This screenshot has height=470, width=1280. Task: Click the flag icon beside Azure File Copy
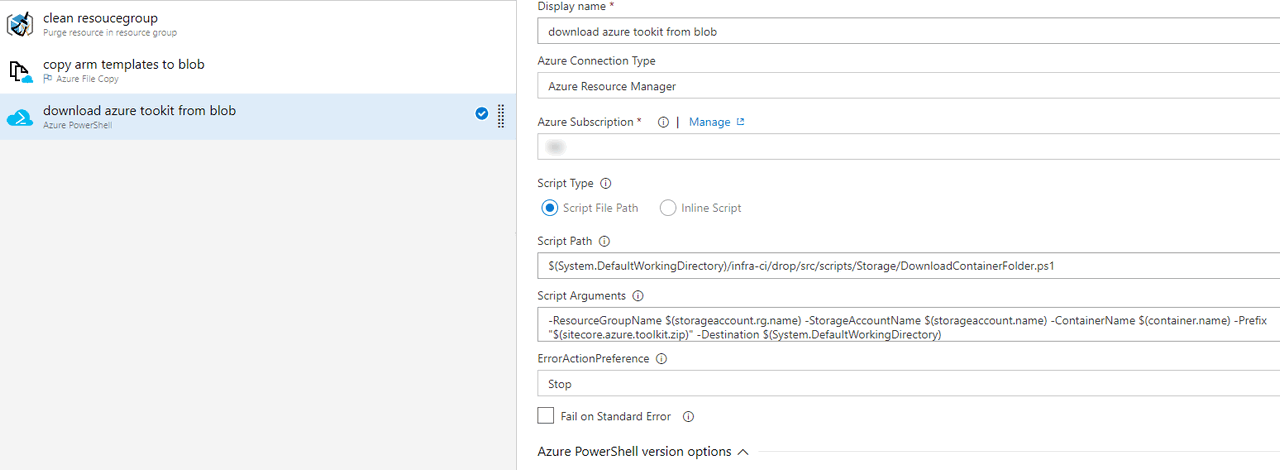(x=48, y=79)
